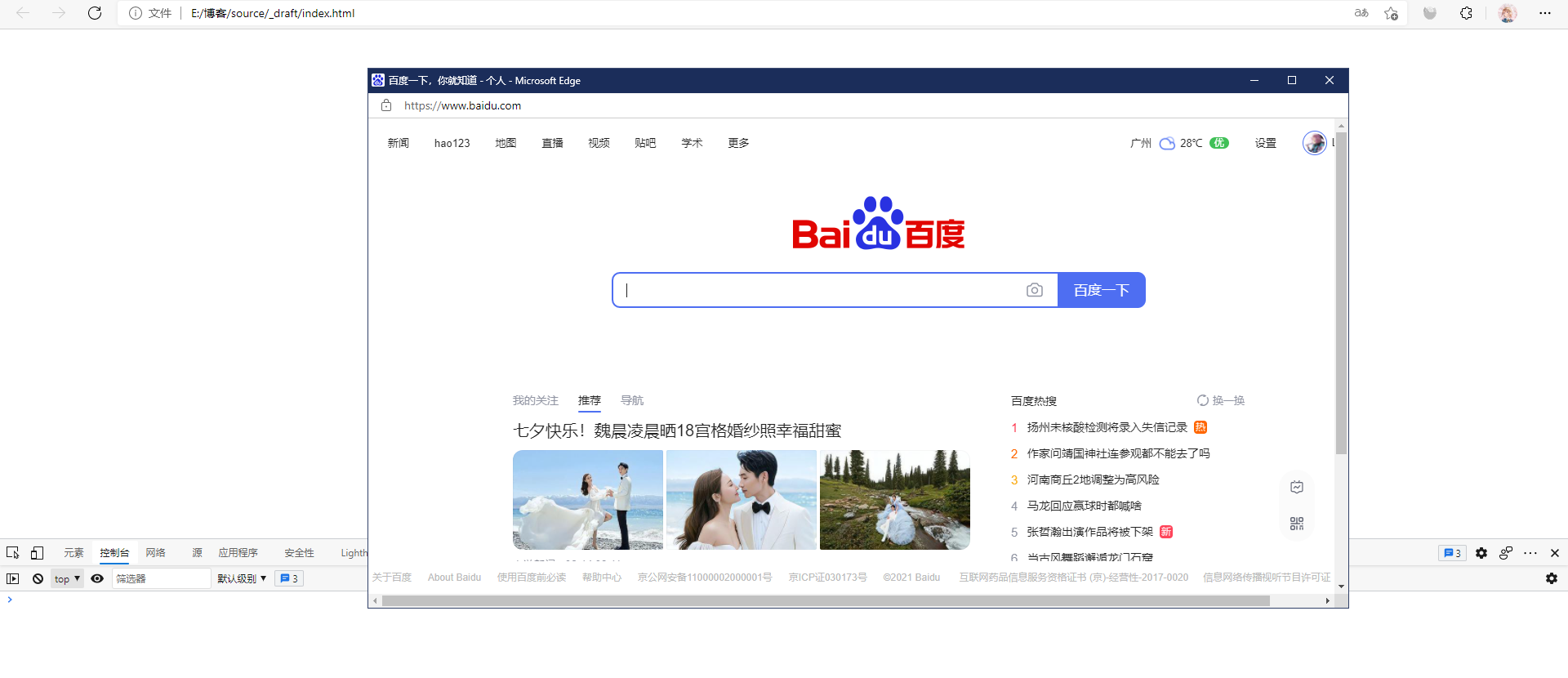
Task: Open the 七夕快乐 news headline
Action: (x=677, y=430)
